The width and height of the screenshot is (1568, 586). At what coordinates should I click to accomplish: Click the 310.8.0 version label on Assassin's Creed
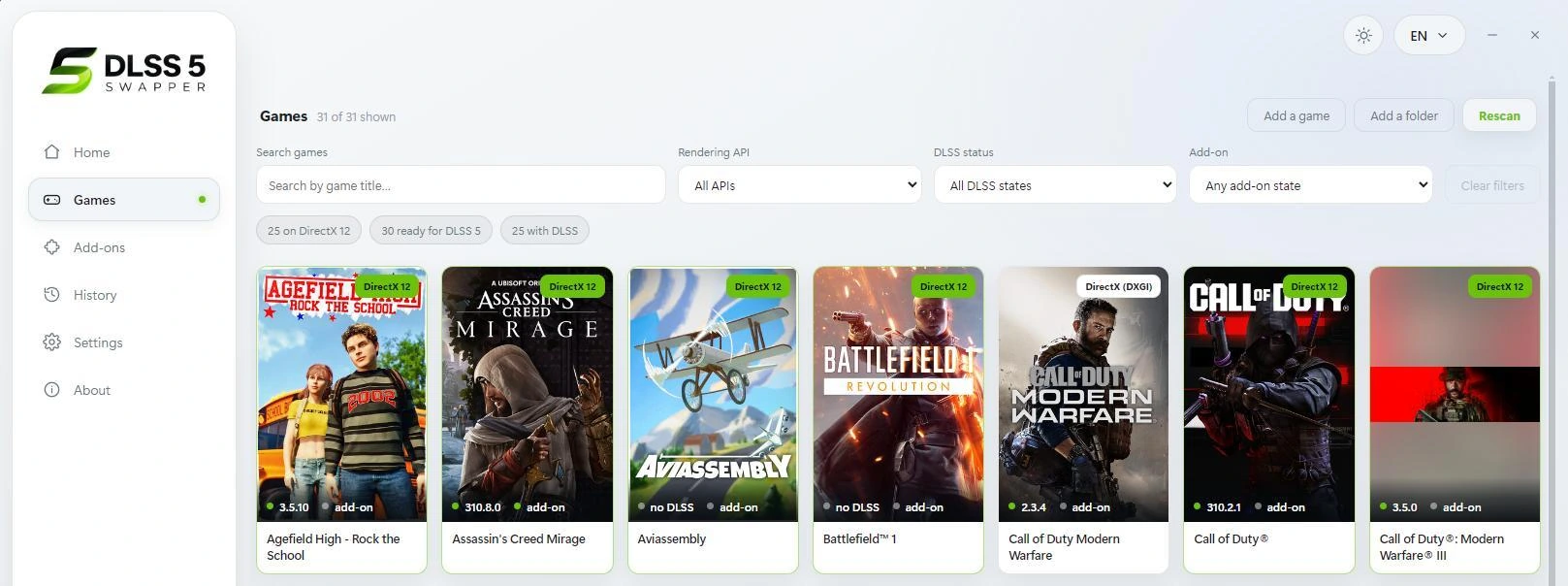click(483, 507)
